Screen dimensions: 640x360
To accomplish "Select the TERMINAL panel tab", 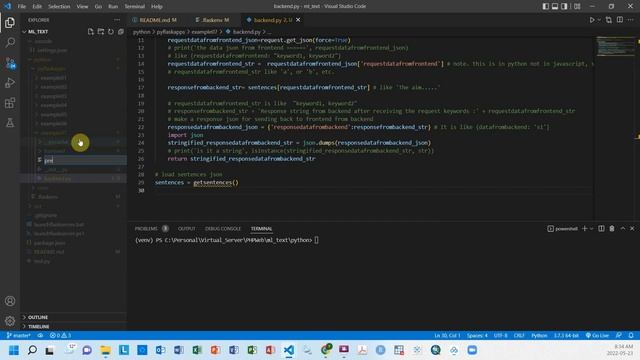I will 261,229.
